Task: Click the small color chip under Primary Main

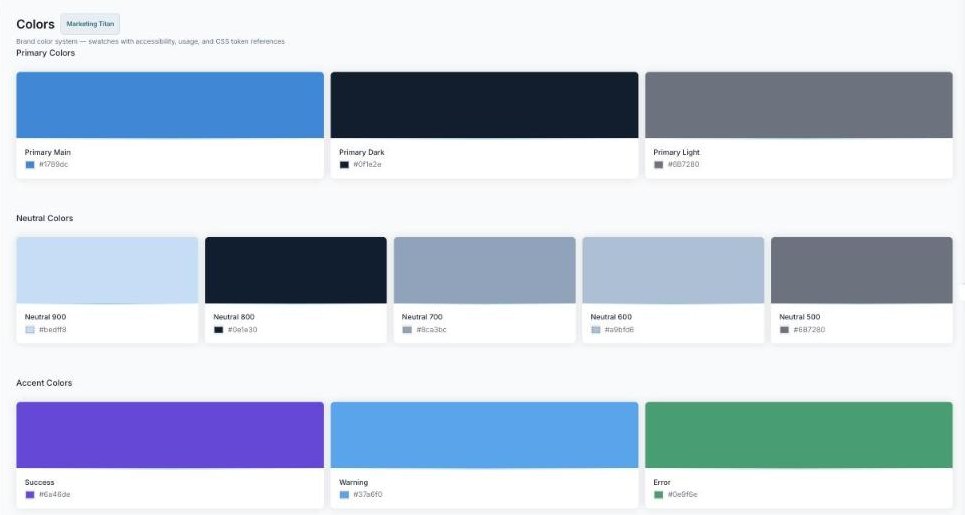Action: click(30, 165)
